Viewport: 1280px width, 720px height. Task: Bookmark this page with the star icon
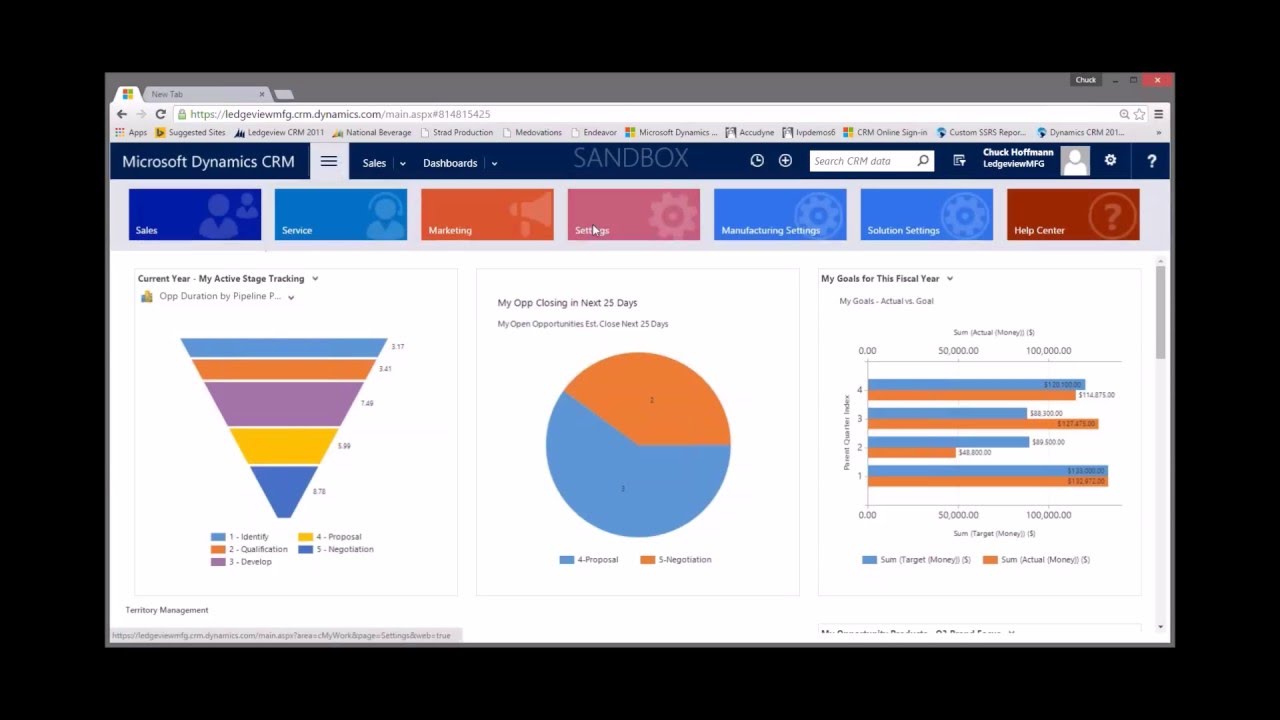pyautogui.click(x=1139, y=114)
